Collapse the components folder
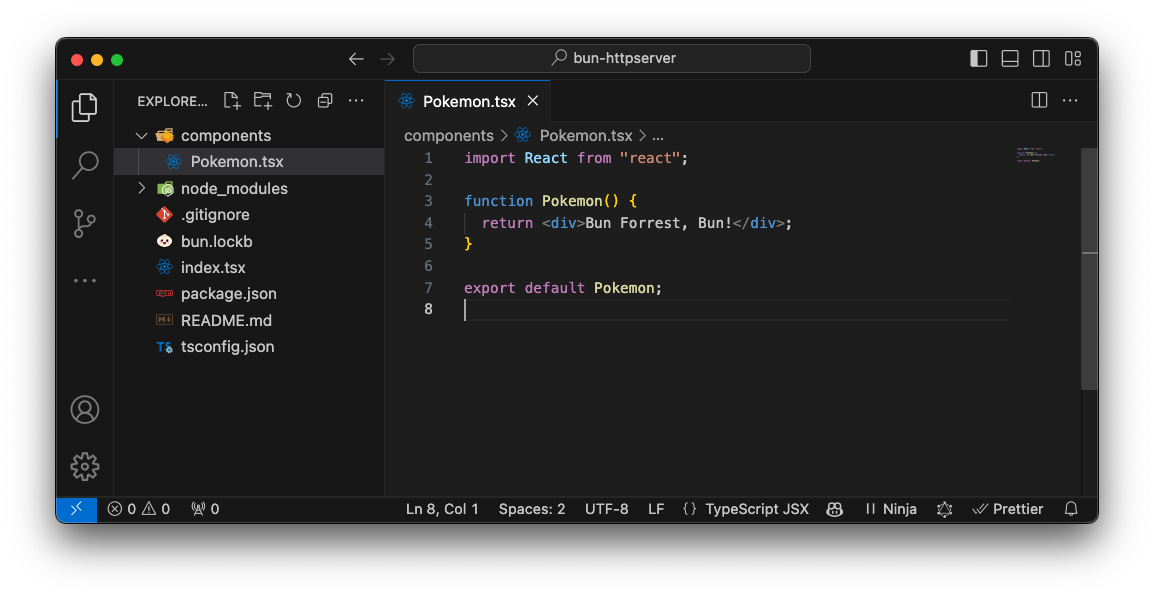 click(249, 135)
